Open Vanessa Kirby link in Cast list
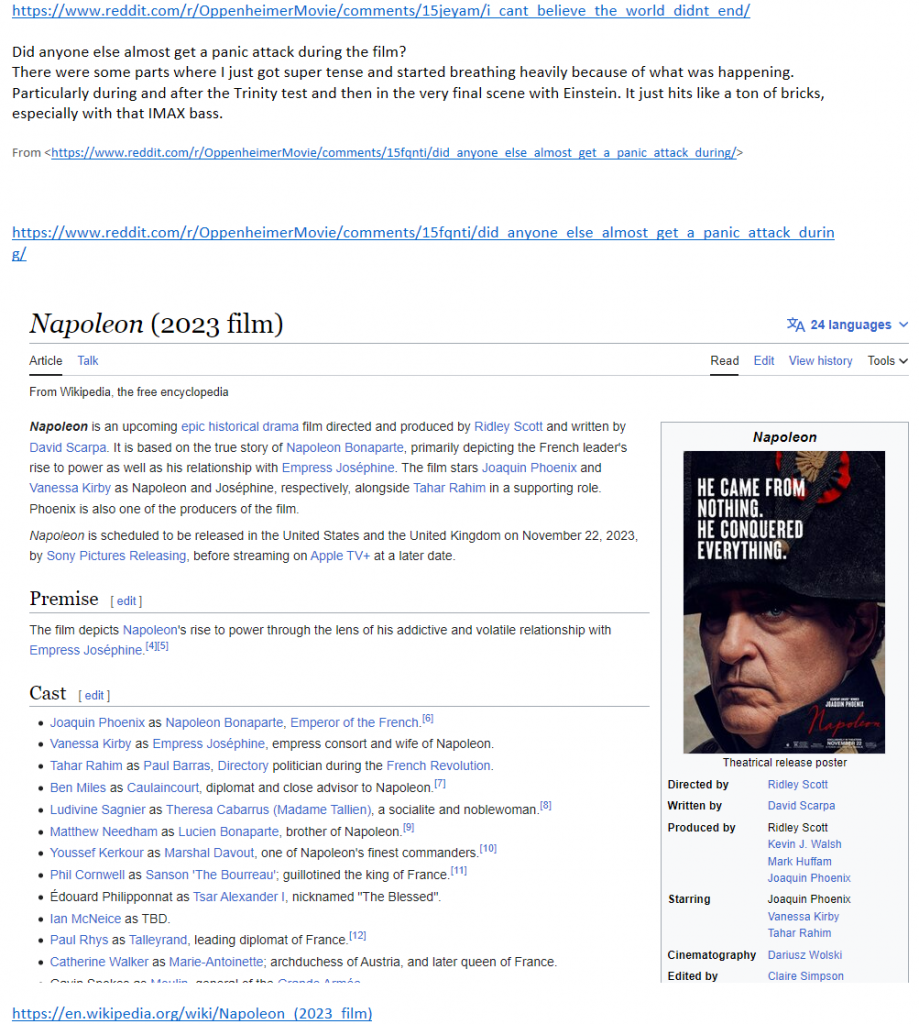The width and height of the screenshot is (919, 1024). (91, 744)
